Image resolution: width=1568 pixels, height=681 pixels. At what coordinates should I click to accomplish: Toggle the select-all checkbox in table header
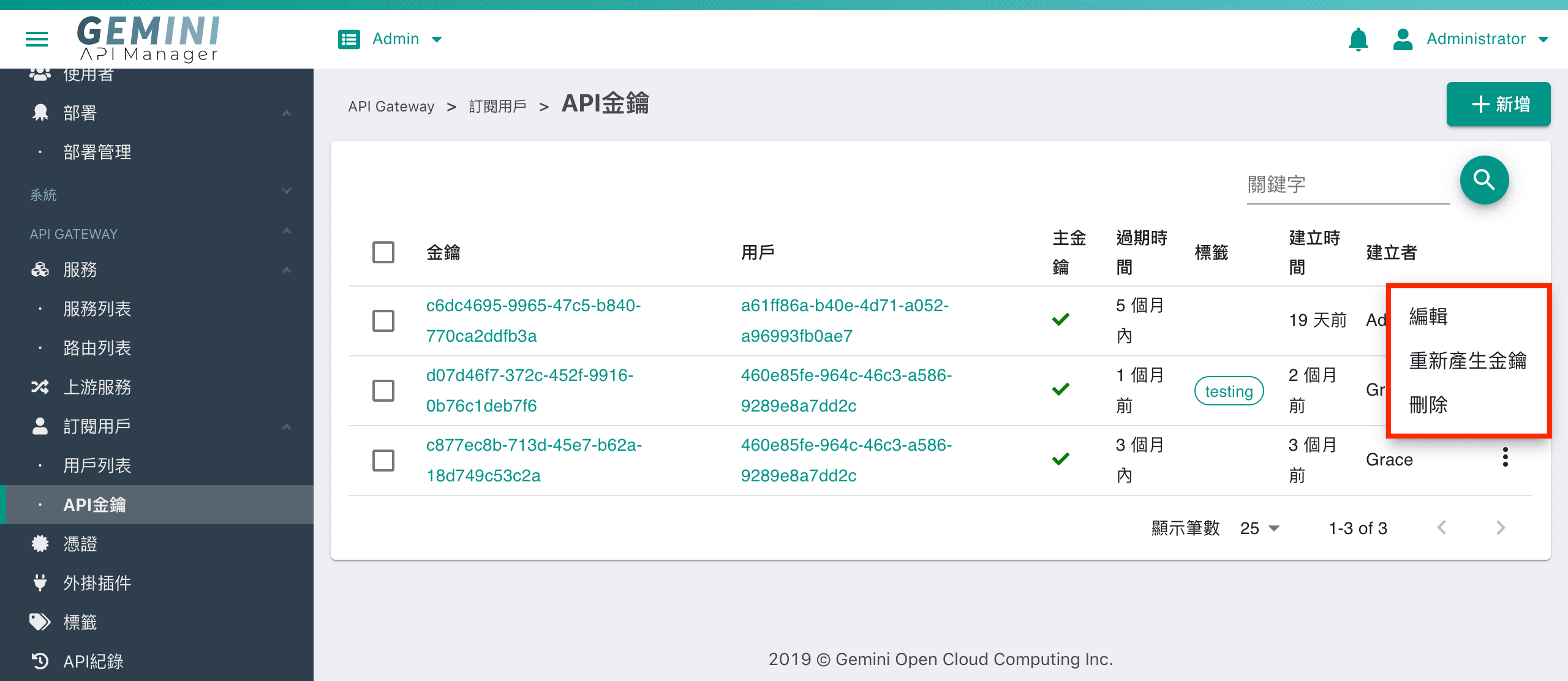pyautogui.click(x=383, y=252)
